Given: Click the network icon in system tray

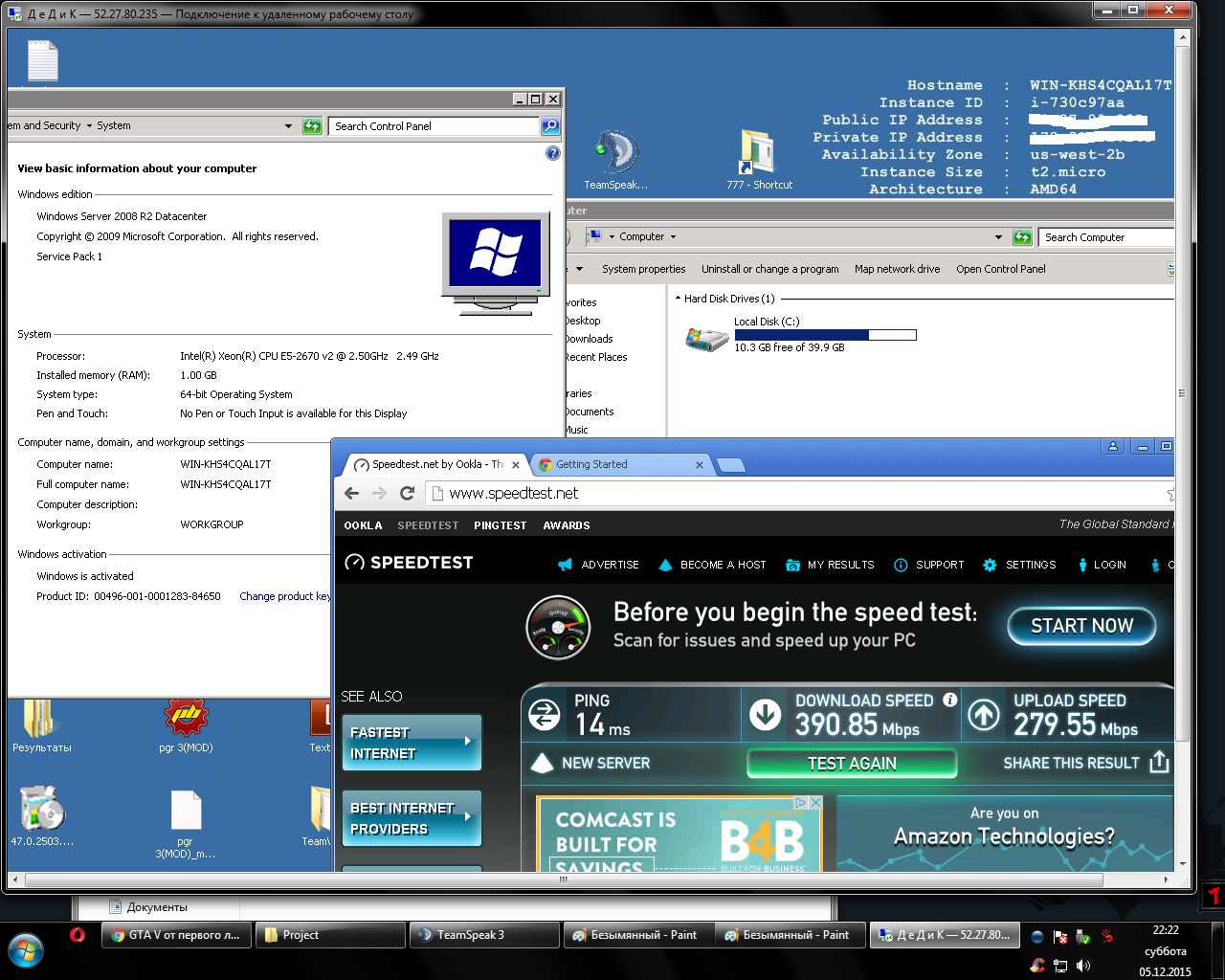Looking at the screenshot, I should click(1059, 966).
